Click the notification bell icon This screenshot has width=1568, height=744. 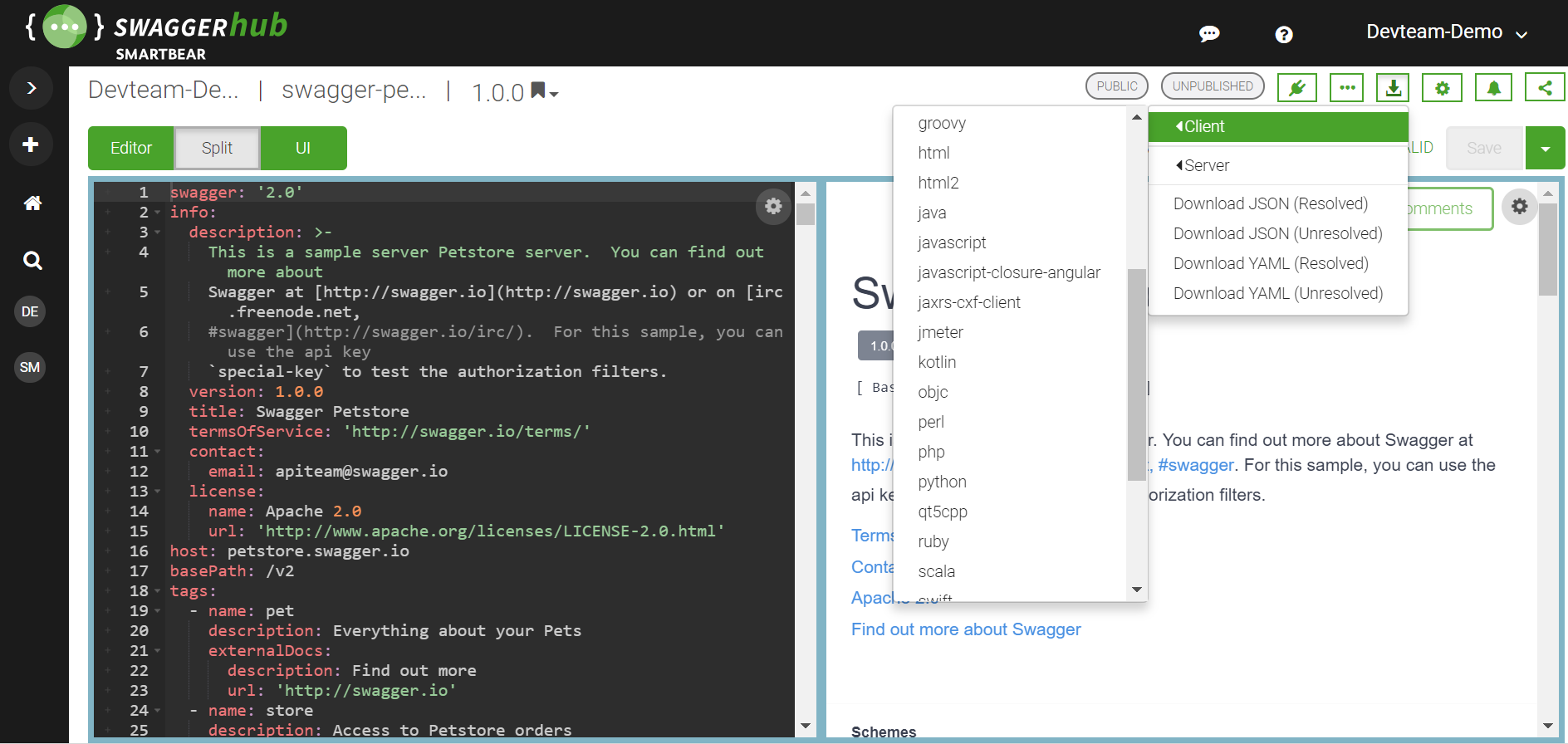coord(1493,87)
